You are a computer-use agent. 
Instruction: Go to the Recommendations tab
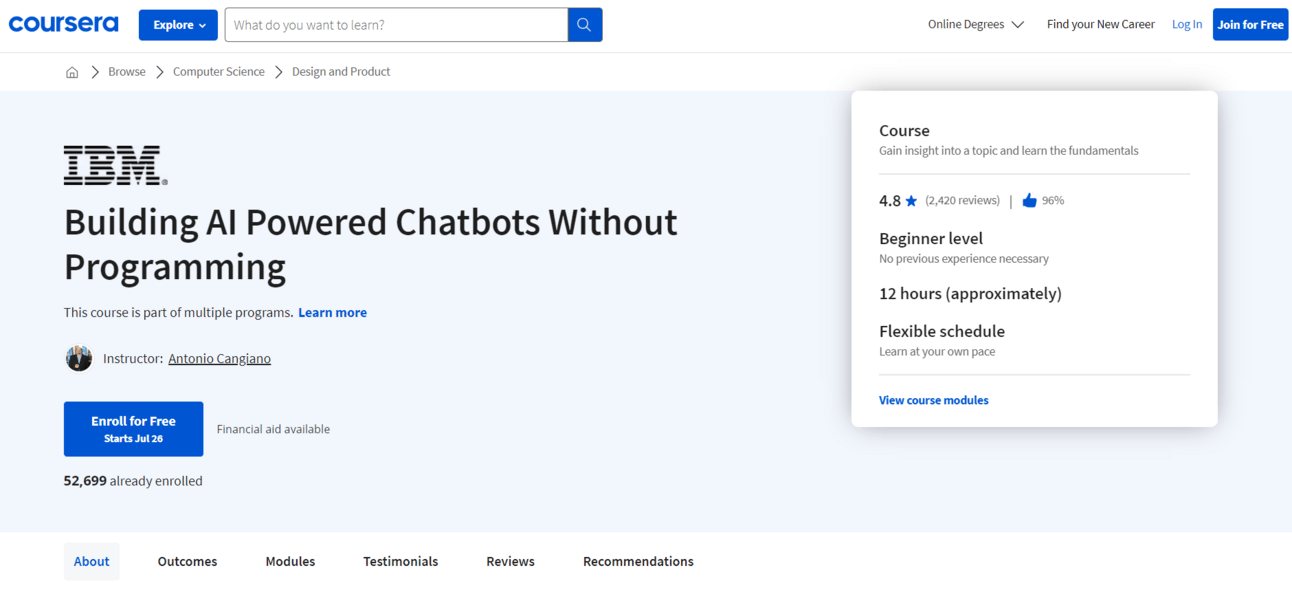(x=638, y=562)
